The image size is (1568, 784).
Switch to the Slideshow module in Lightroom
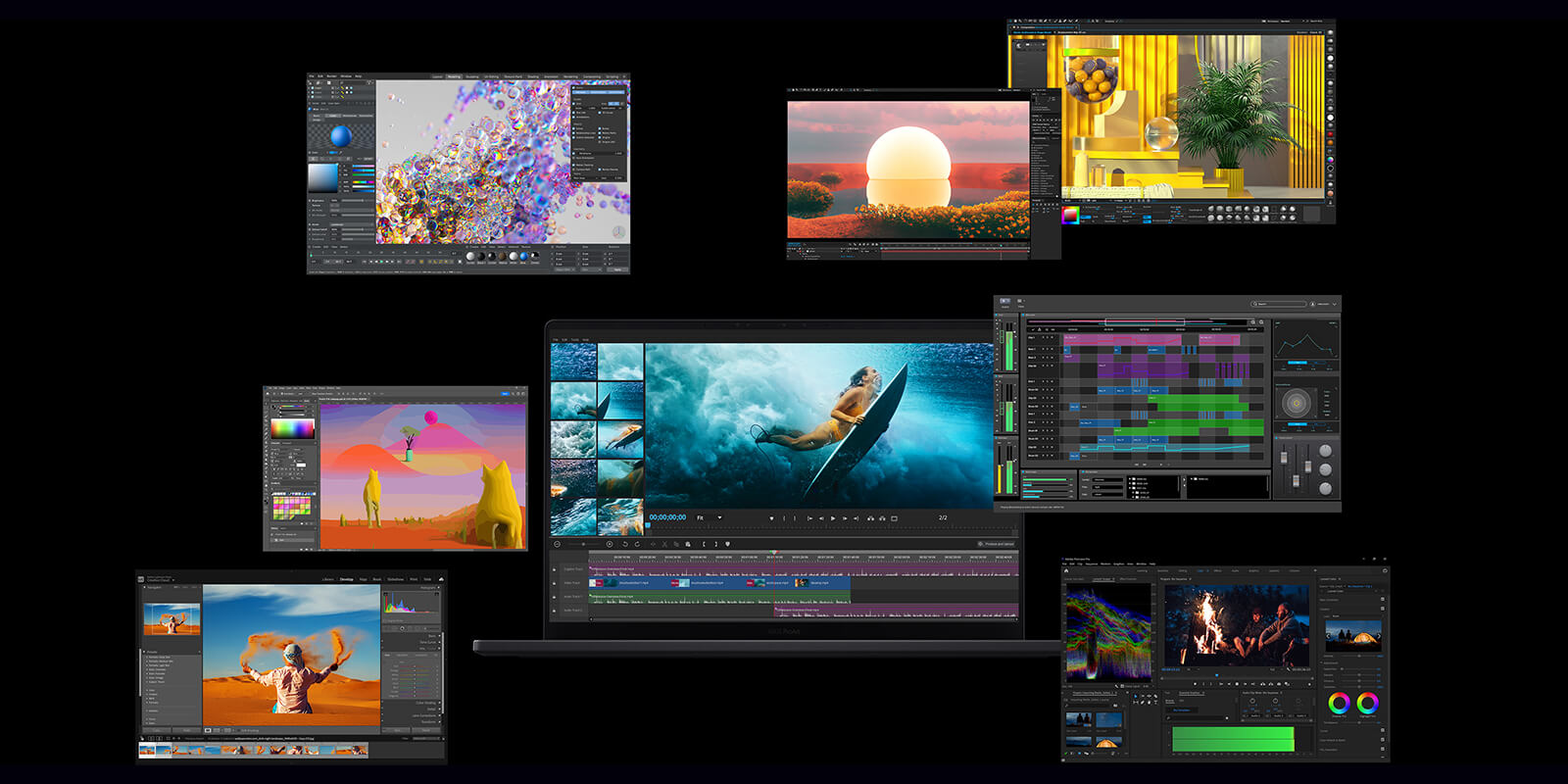(396, 579)
